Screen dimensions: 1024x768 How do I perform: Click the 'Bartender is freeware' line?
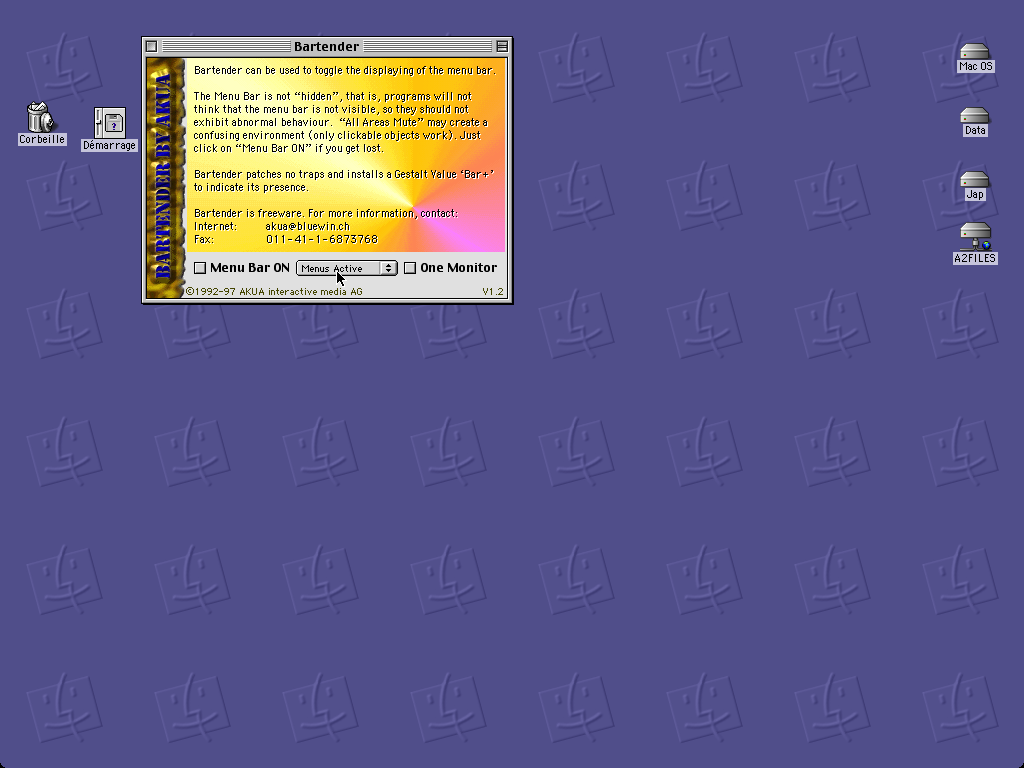coord(326,214)
